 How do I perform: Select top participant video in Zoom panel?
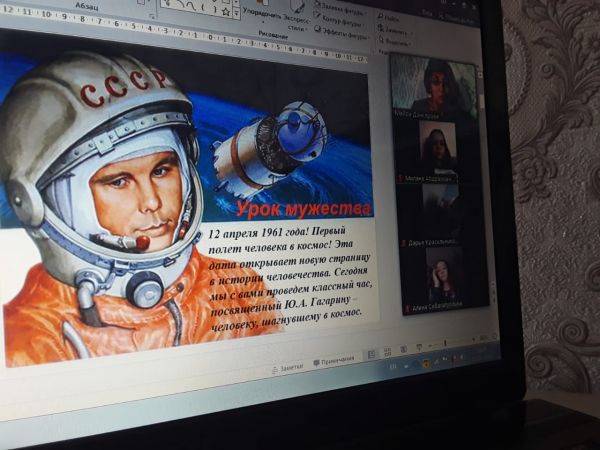(432, 84)
